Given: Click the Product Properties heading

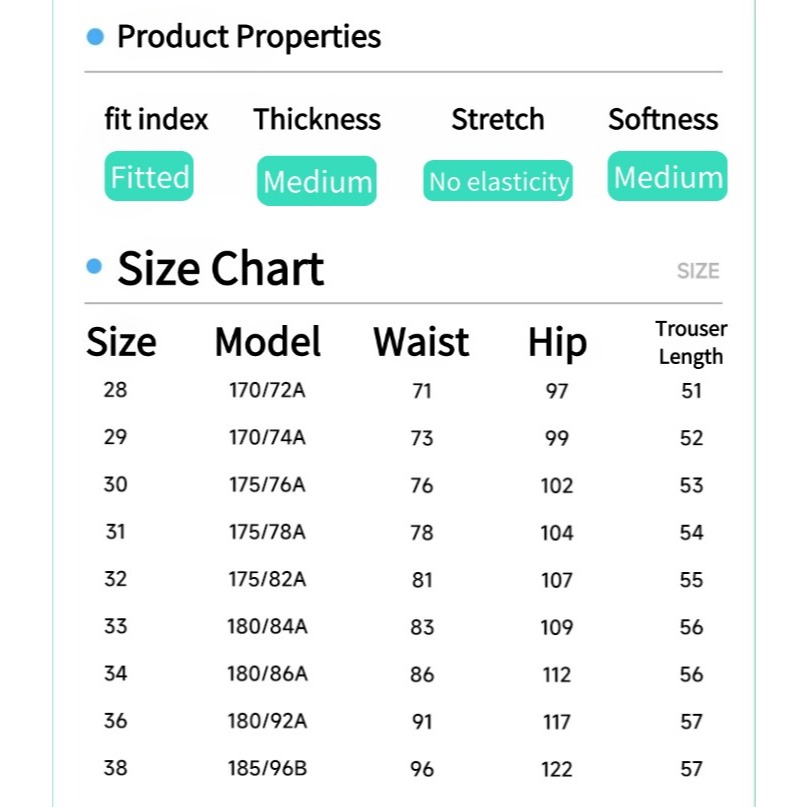Looking at the screenshot, I should pos(249,37).
